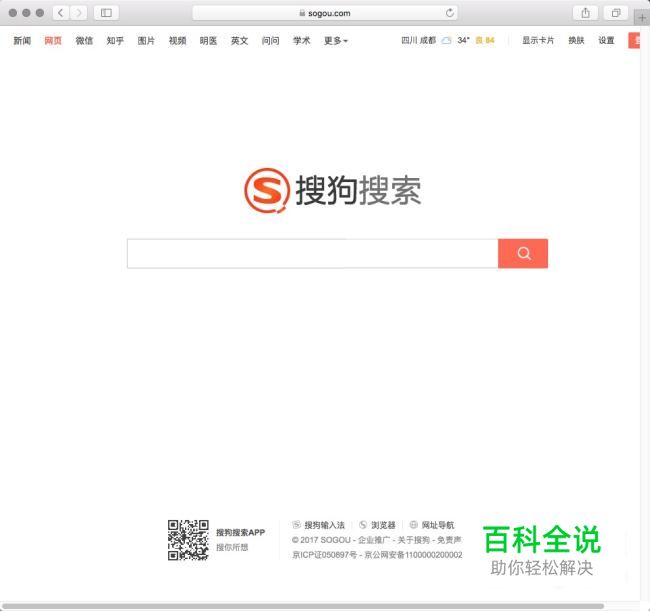Click the Safari back arrow
Viewport: 650px width, 611px height.
pyautogui.click(x=61, y=13)
